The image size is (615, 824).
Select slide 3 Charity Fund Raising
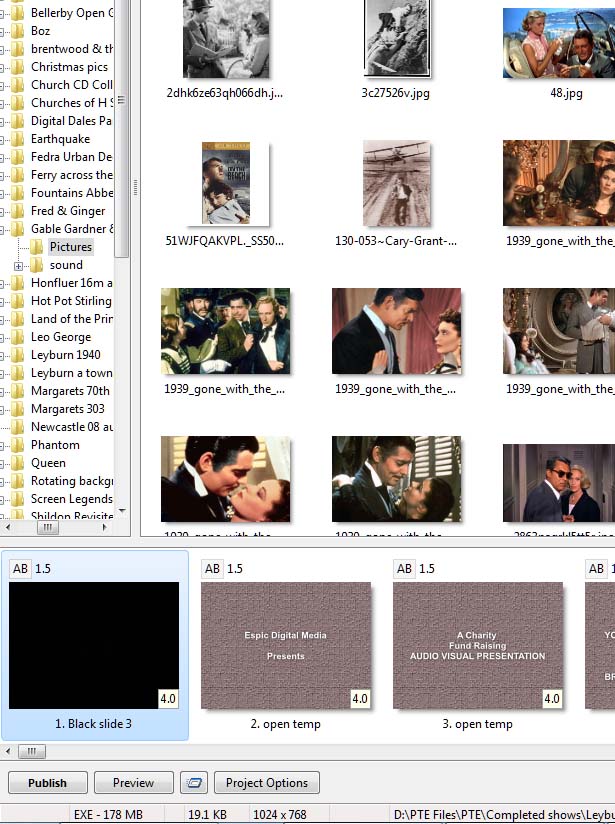click(478, 645)
